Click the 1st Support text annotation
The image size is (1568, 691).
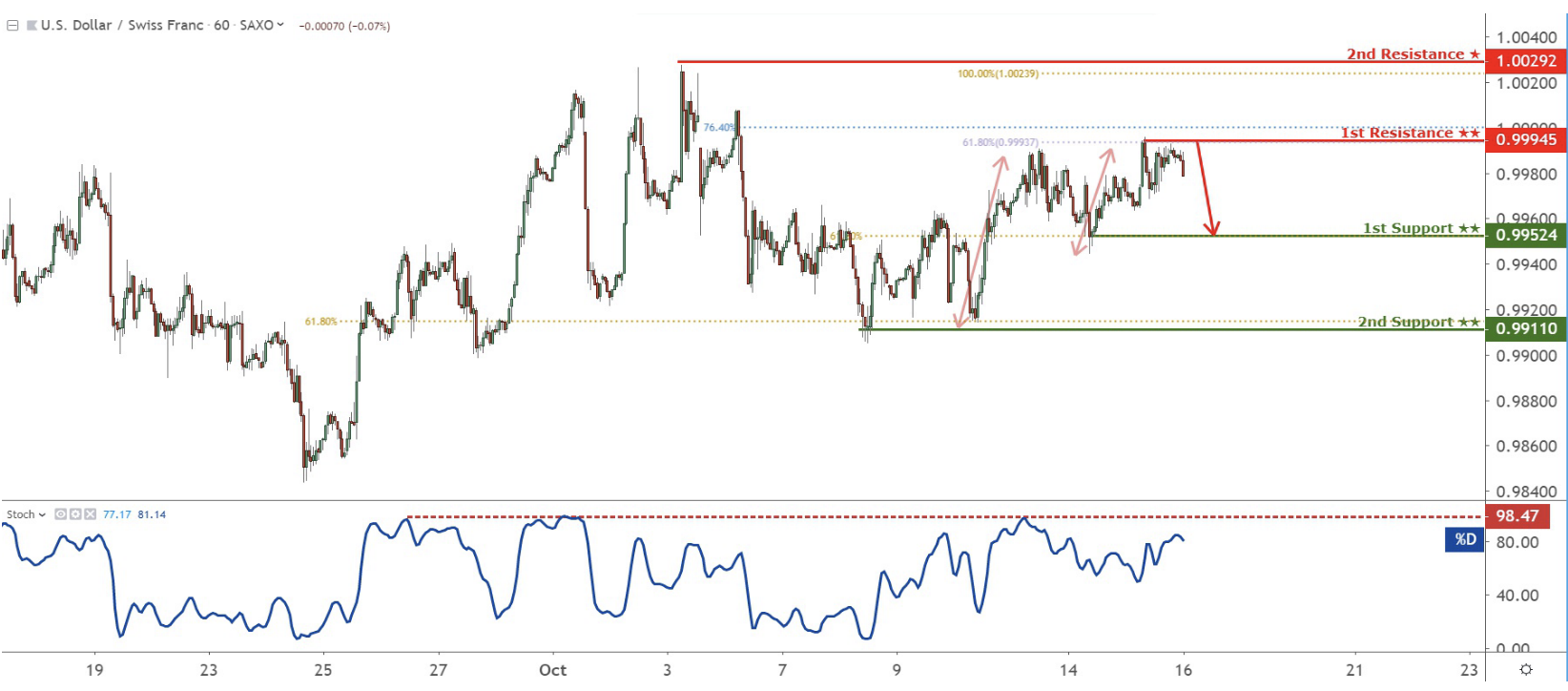[x=1420, y=228]
